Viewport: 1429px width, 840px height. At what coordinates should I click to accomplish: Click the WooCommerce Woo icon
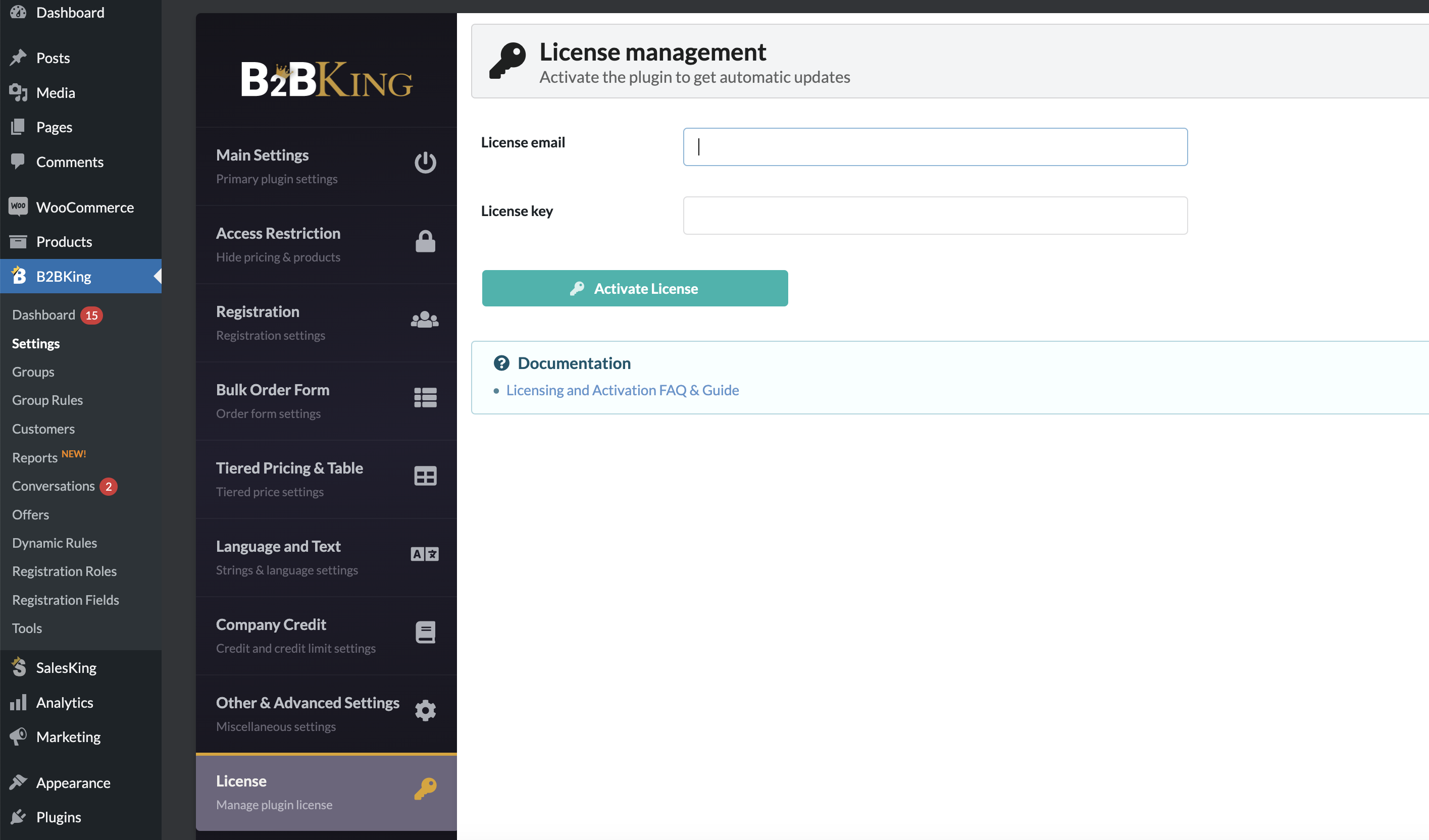[x=18, y=207]
